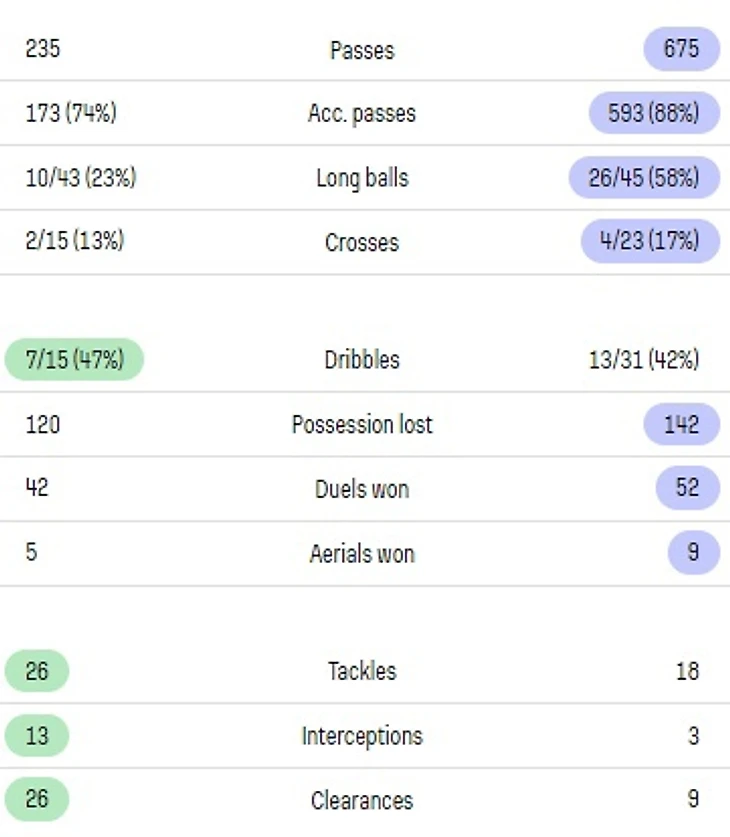
Task: Select the Aerials won label
Action: tap(362, 554)
